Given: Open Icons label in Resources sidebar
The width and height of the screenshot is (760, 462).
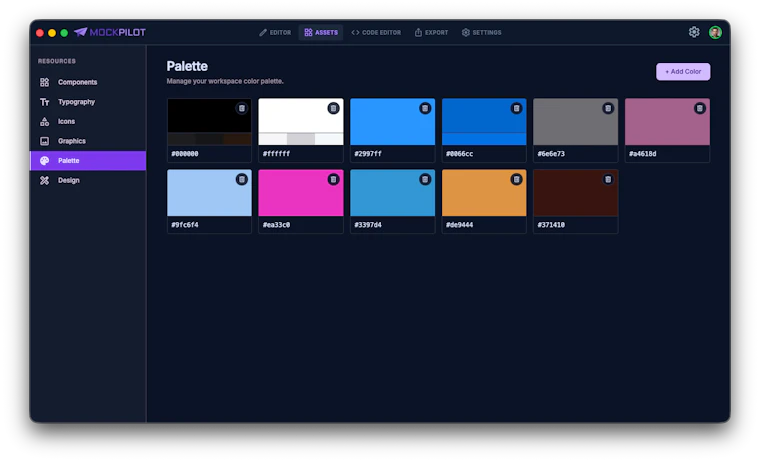Looking at the screenshot, I should pos(66,121).
